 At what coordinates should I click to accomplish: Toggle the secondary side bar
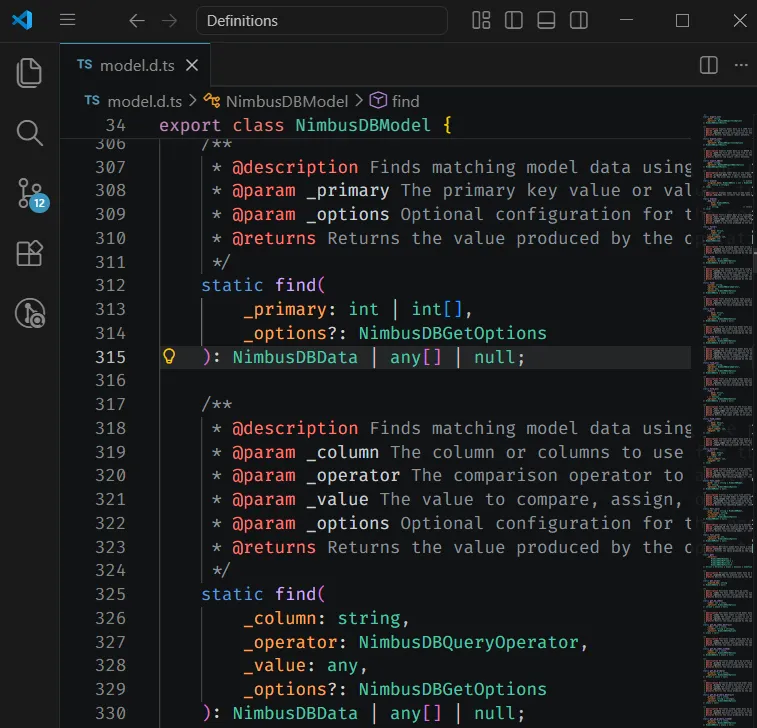coord(578,20)
